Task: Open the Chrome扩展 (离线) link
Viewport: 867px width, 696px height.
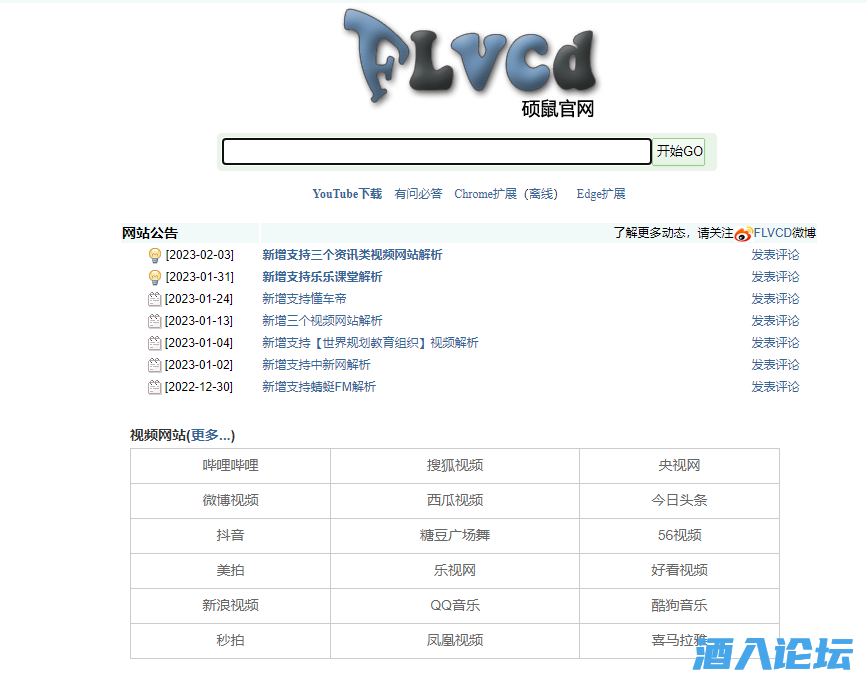Action: [506, 194]
